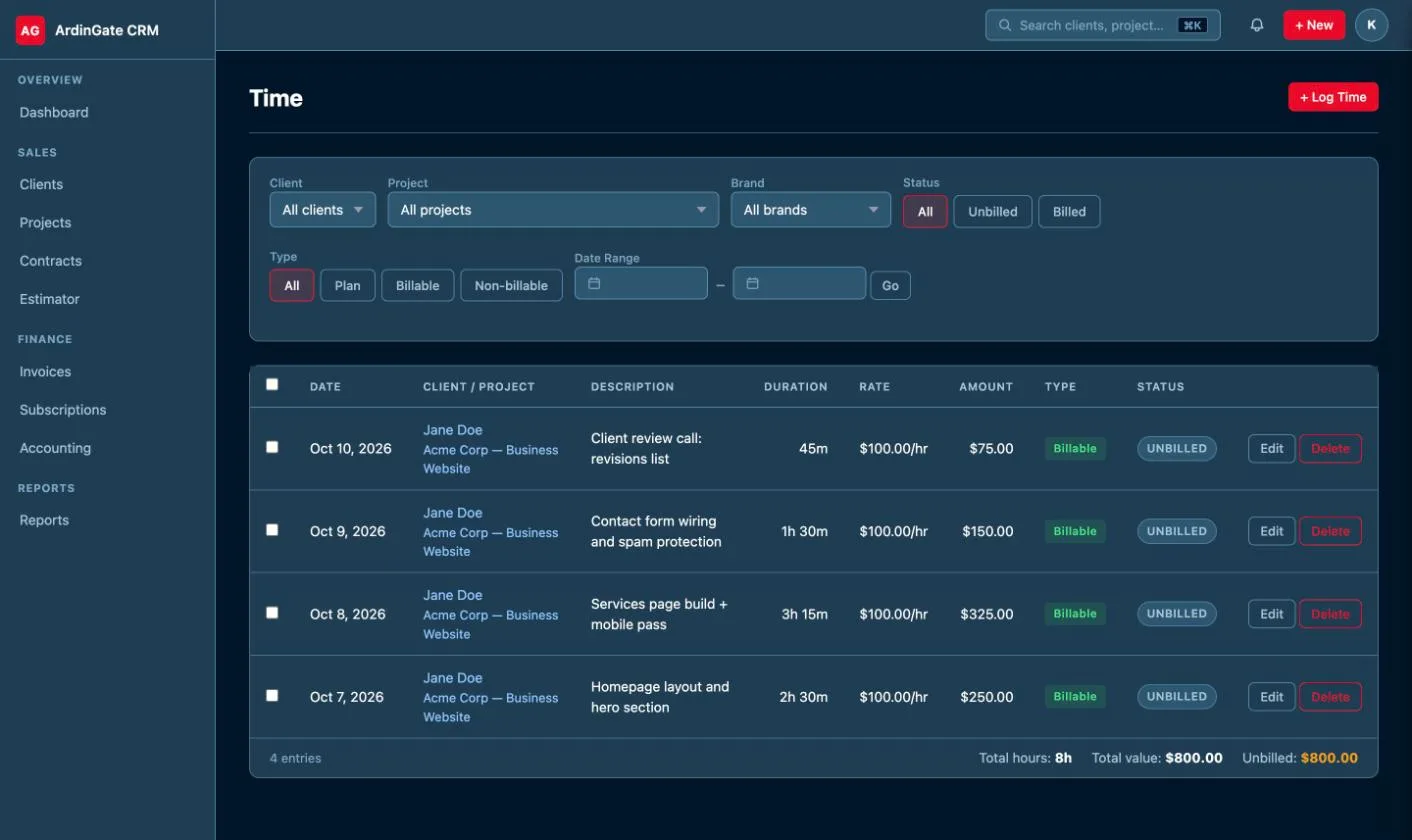Click the + New button
This screenshot has width=1412, height=840.
pyautogui.click(x=1314, y=25)
